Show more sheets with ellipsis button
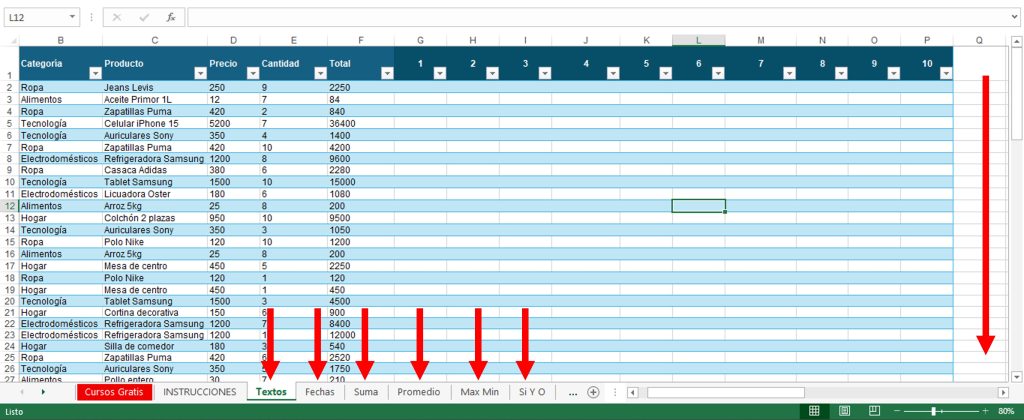Viewport: 1024px width, 420px height. pyautogui.click(x=572, y=392)
